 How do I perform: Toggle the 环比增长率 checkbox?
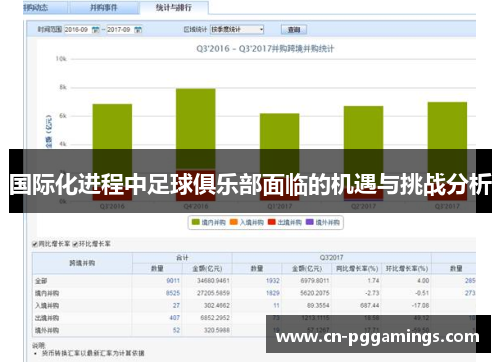[x=75, y=244]
